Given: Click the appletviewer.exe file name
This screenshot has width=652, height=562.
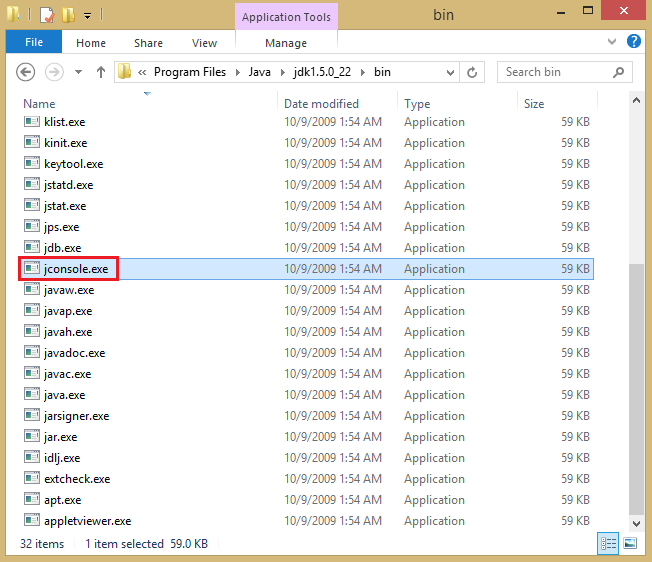Looking at the screenshot, I should [x=87, y=521].
